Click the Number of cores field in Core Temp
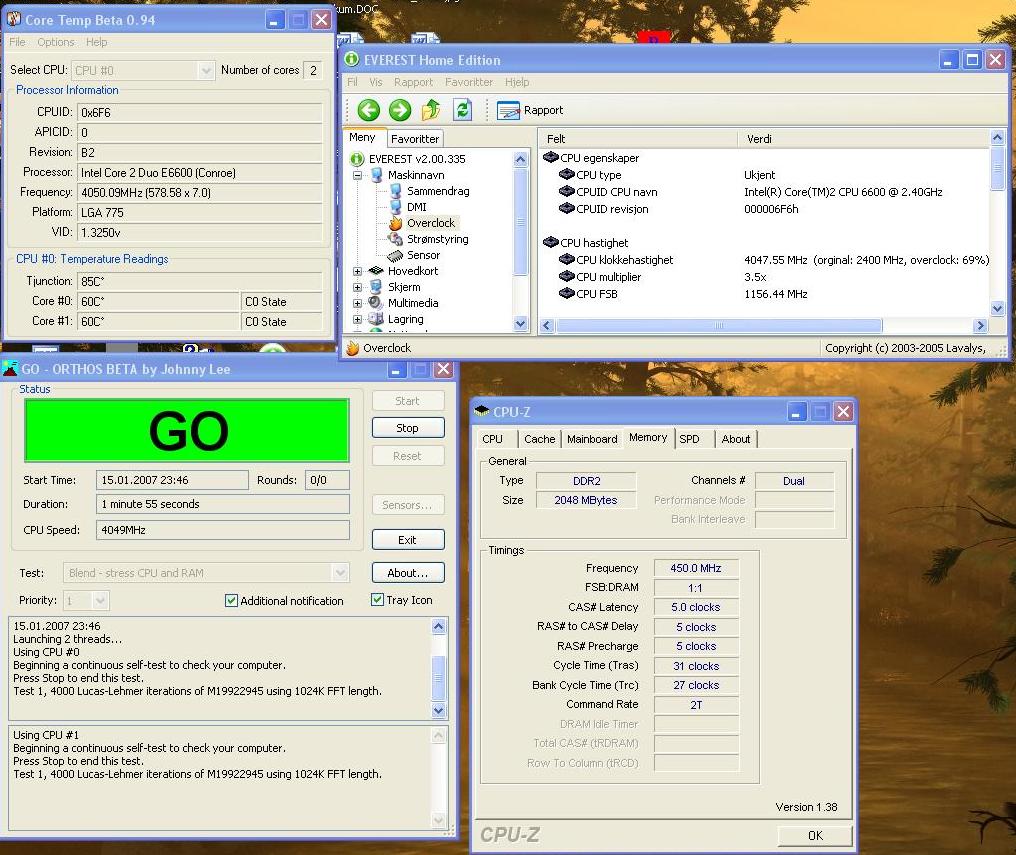 click(x=313, y=70)
